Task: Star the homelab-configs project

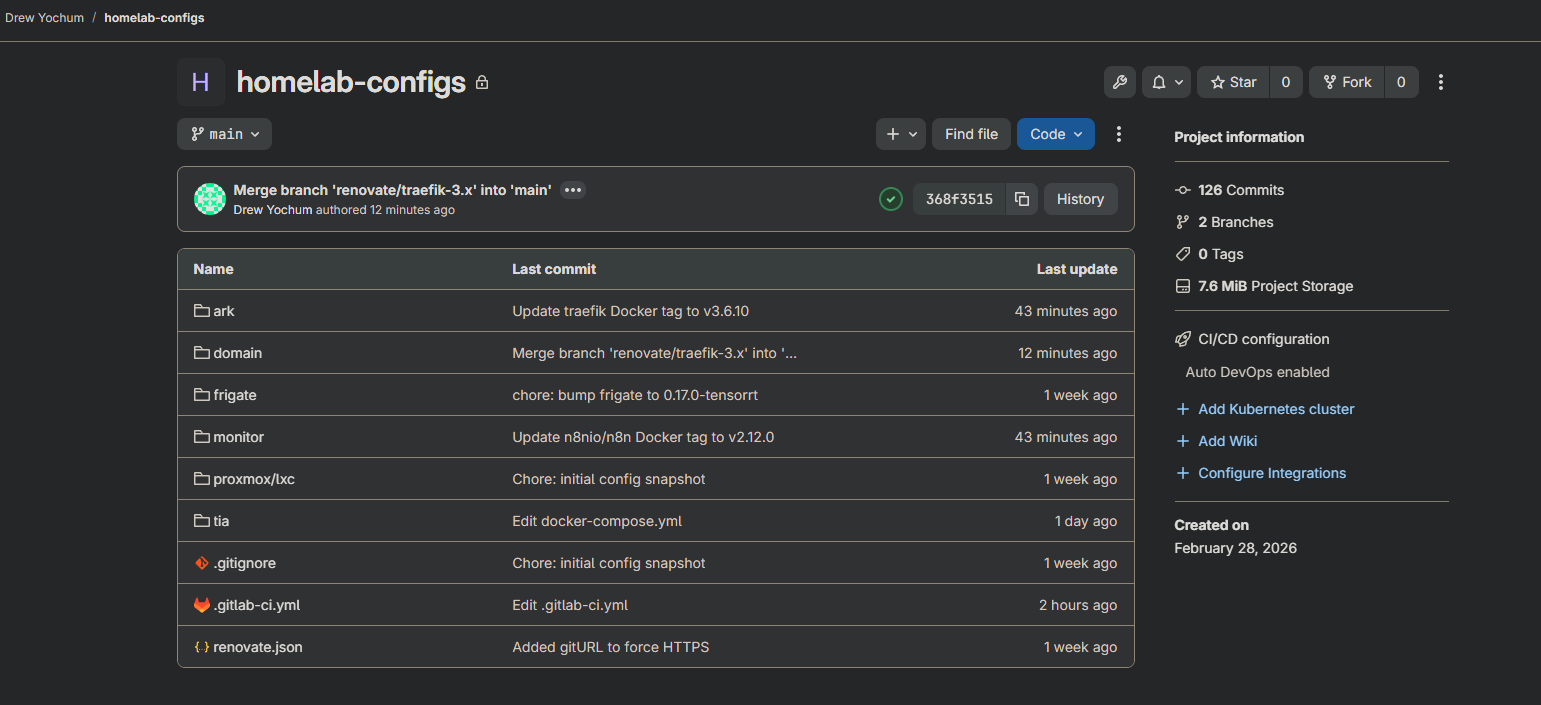Action: [1233, 82]
